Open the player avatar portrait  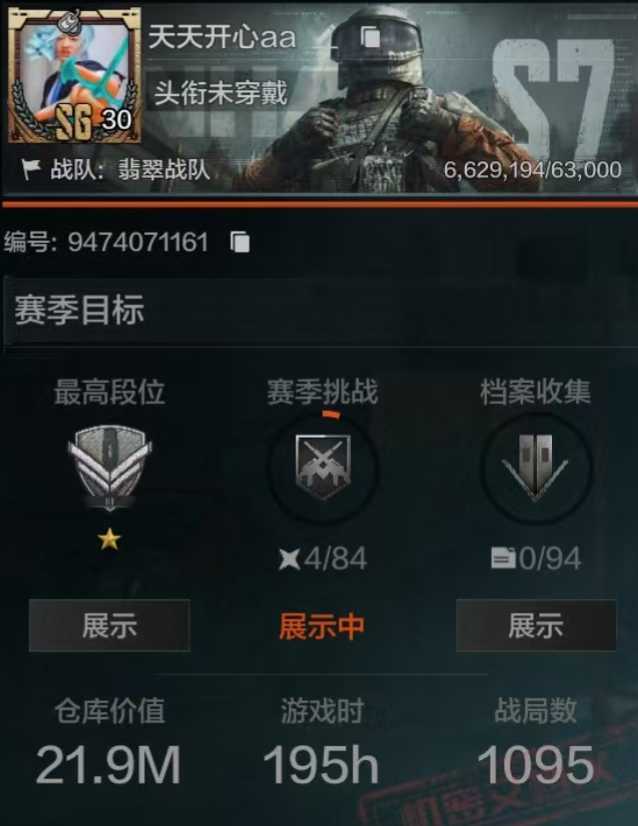tap(75, 75)
